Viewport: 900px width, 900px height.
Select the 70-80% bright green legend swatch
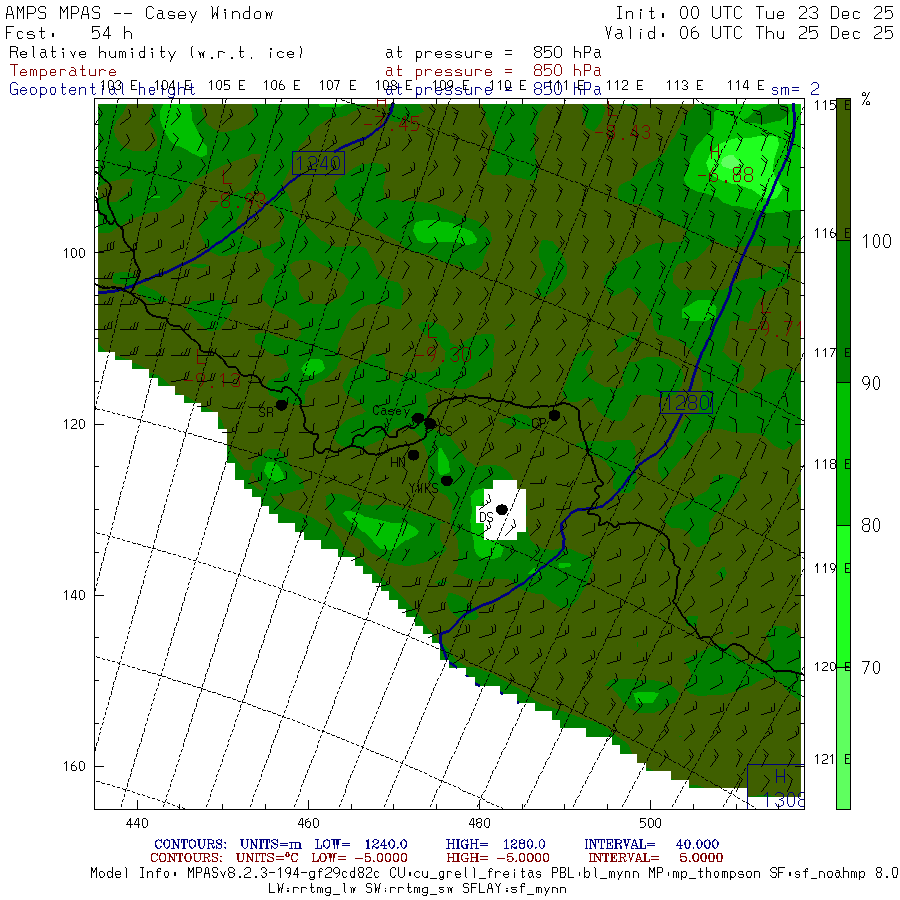pos(843,596)
